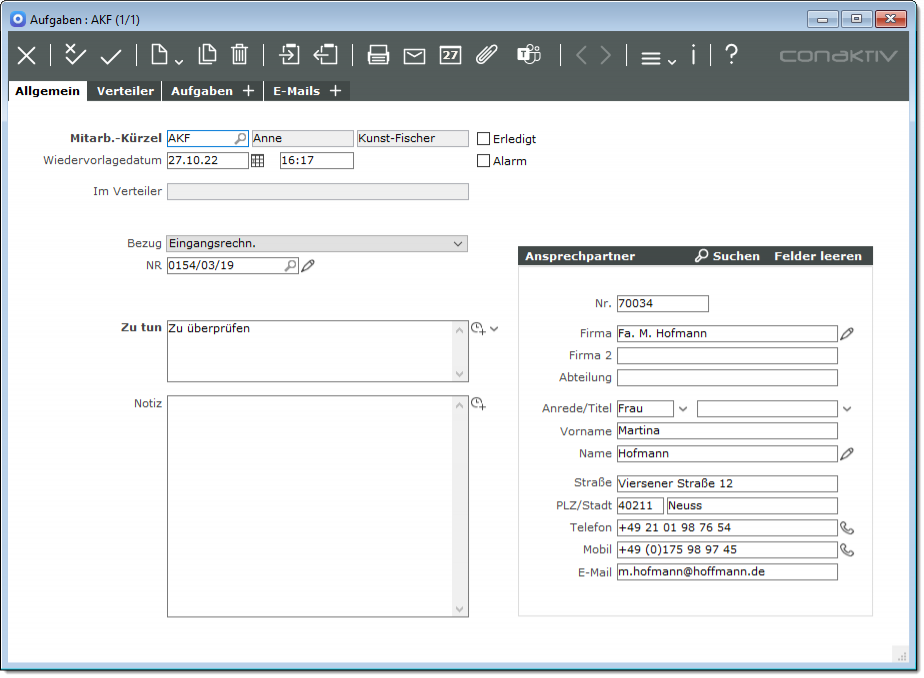The image size is (924, 678).
Task: Click the envelope e-mail icon in toolbar
Action: [414, 56]
